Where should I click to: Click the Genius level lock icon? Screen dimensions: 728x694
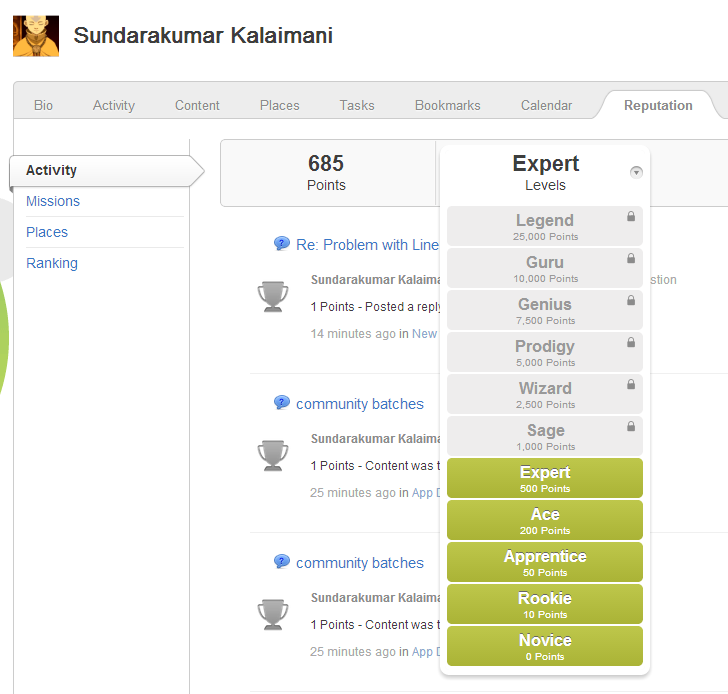[631, 300]
